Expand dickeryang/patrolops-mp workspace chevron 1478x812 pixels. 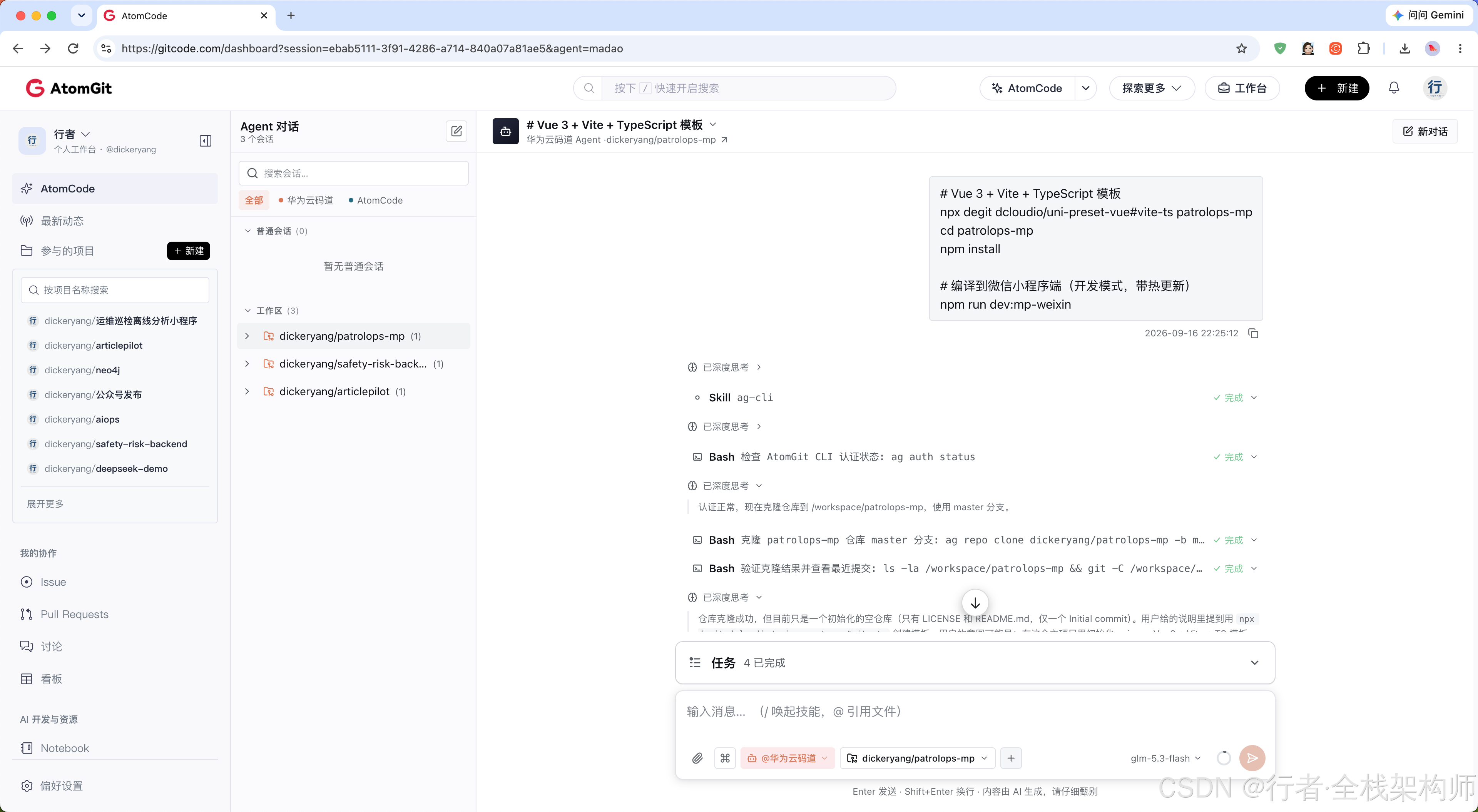[247, 336]
